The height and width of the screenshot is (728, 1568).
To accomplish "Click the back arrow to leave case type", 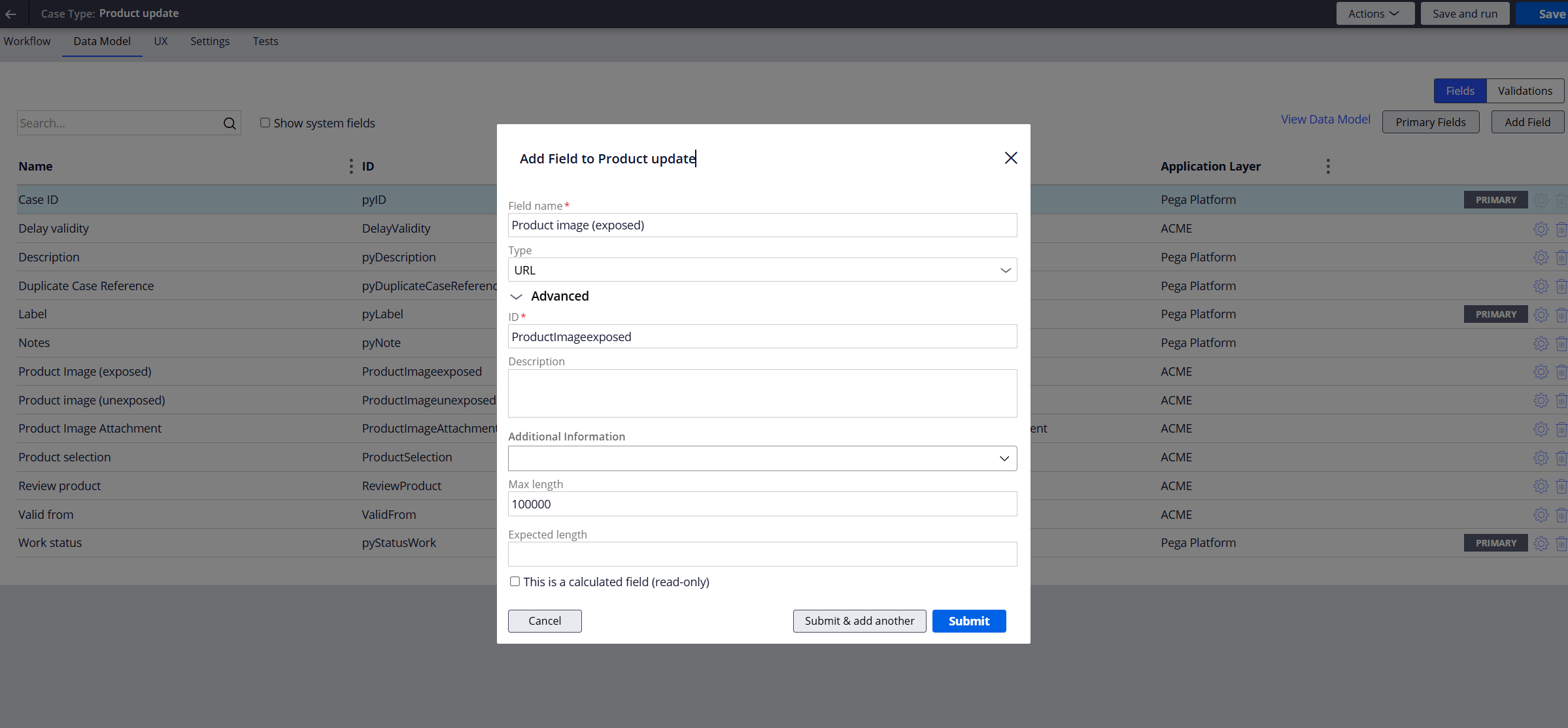I will pos(12,13).
